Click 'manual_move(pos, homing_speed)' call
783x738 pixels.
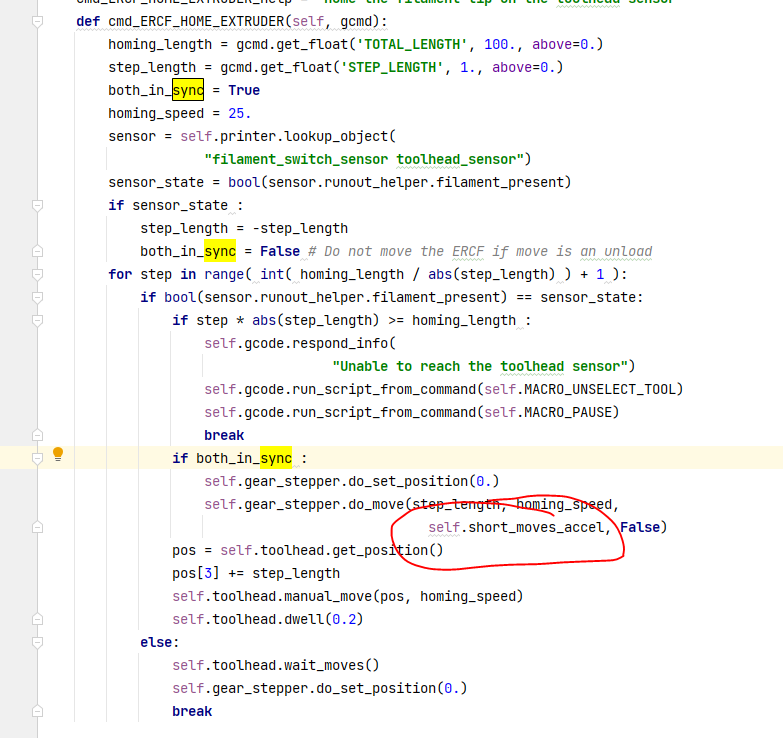(403, 596)
